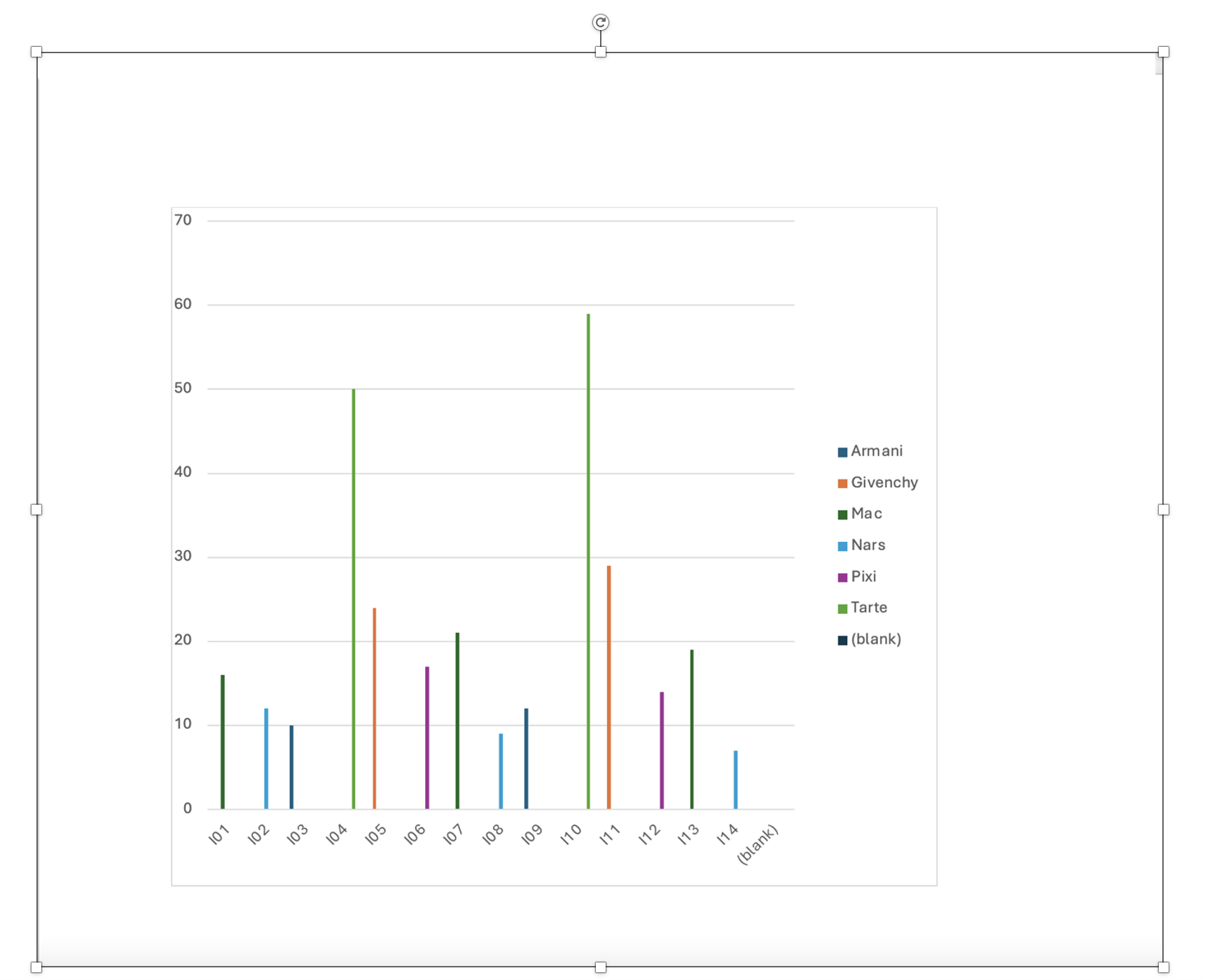This screenshot has width=1205, height=980.
Task: Select the orange Givenchy bar above I05
Action: tap(375, 708)
